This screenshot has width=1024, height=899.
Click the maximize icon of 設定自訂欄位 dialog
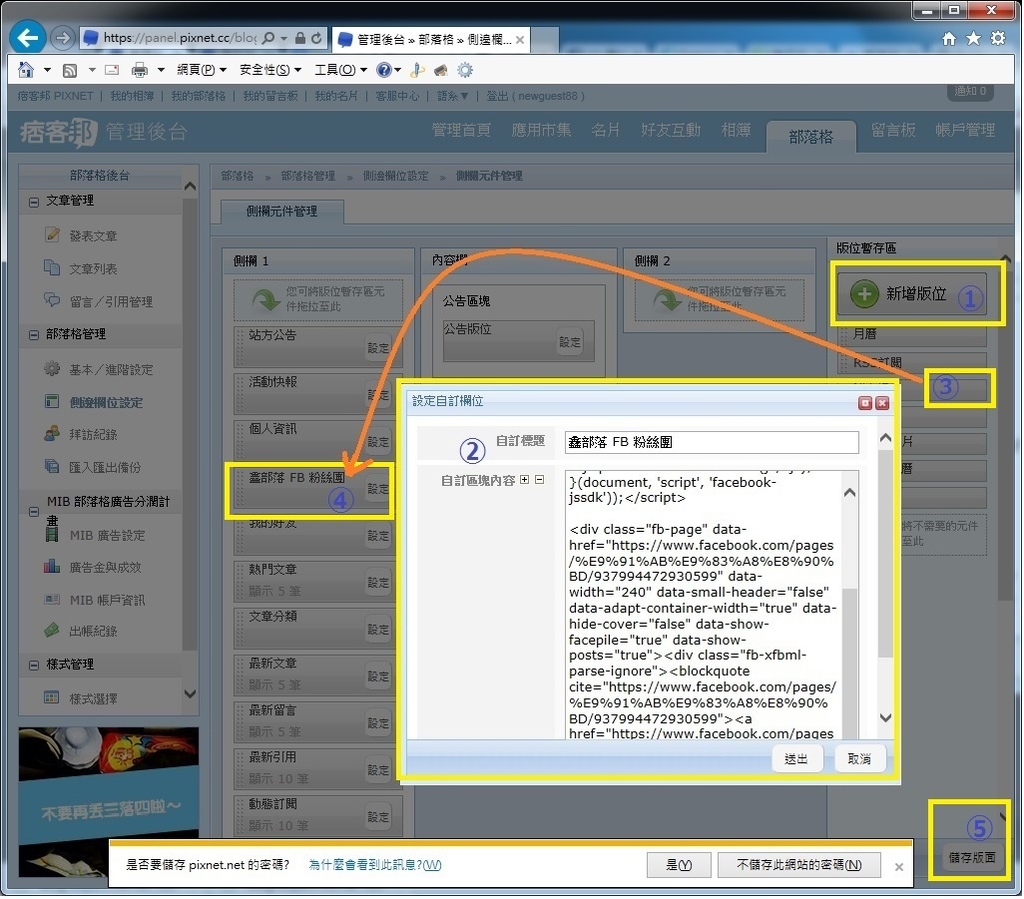pyautogui.click(x=865, y=403)
